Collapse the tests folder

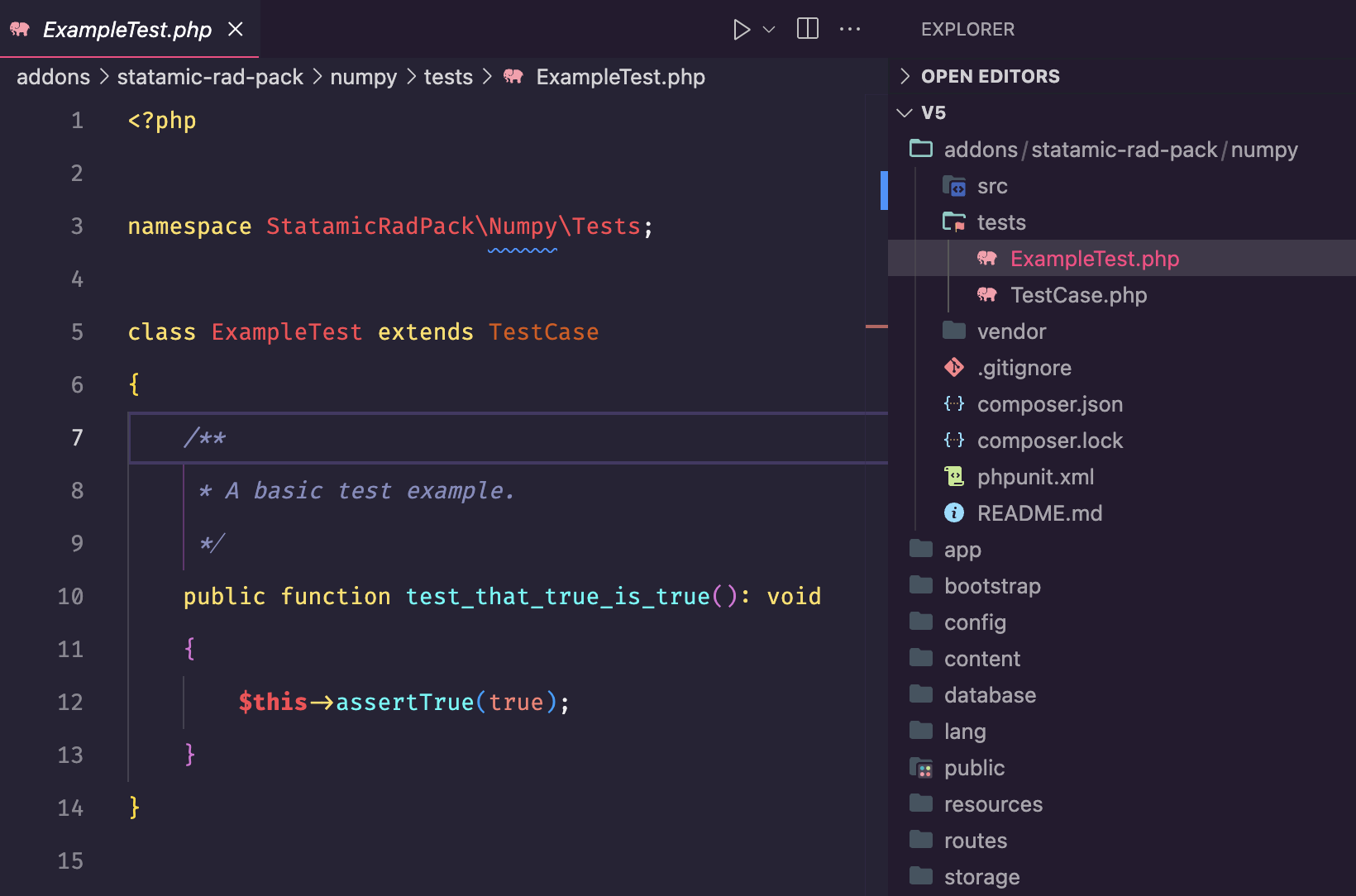1122,222
